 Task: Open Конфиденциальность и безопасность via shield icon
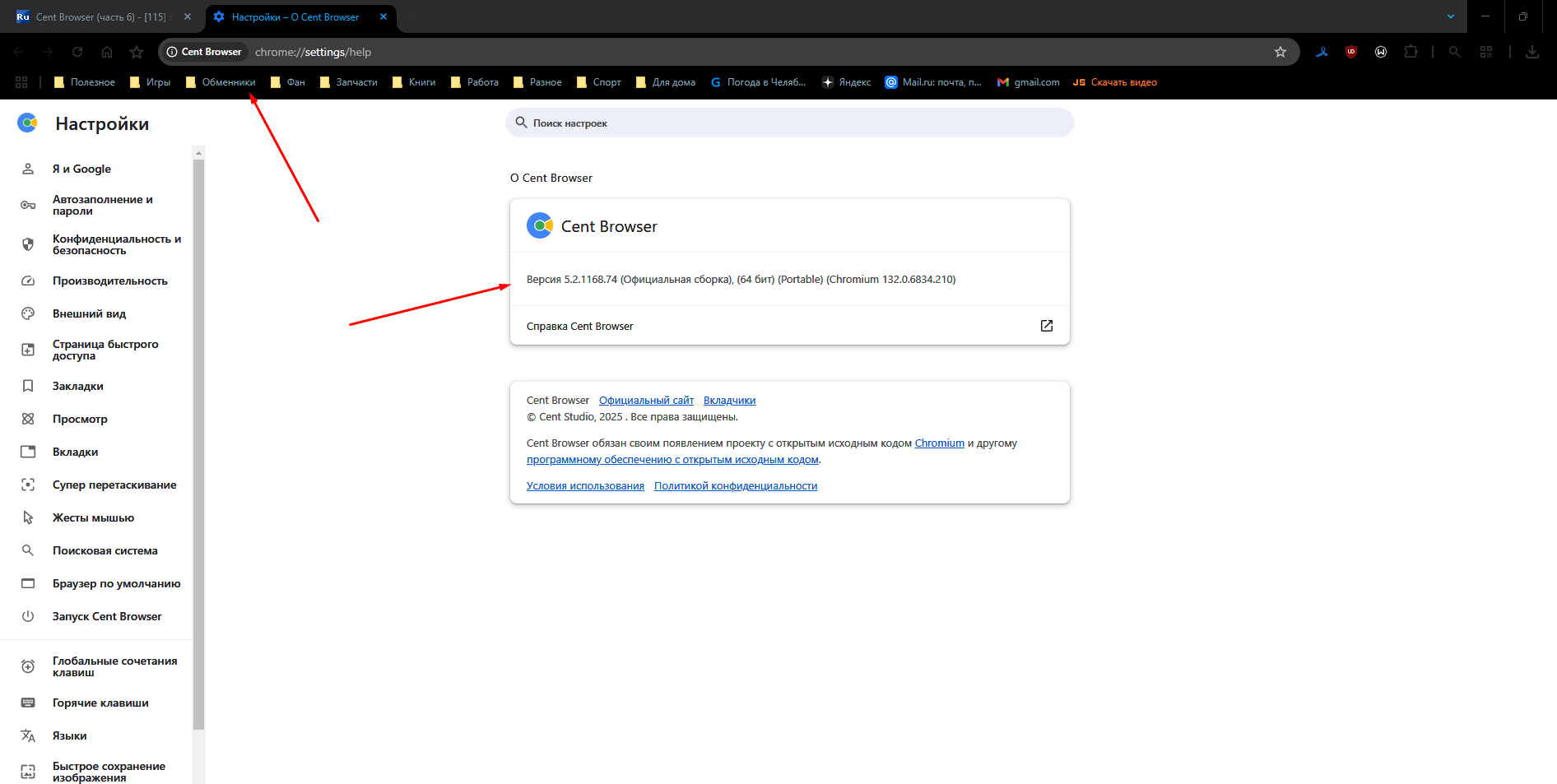coord(28,244)
